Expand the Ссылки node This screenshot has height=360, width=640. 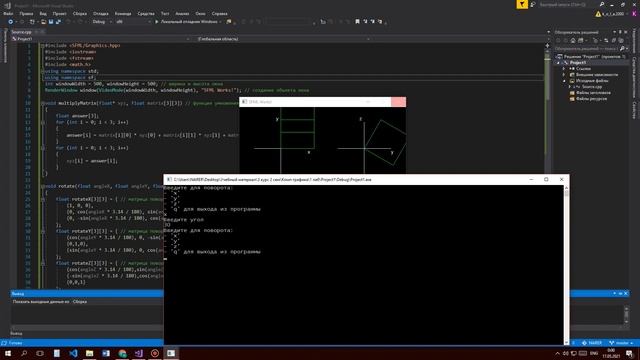click(564, 69)
